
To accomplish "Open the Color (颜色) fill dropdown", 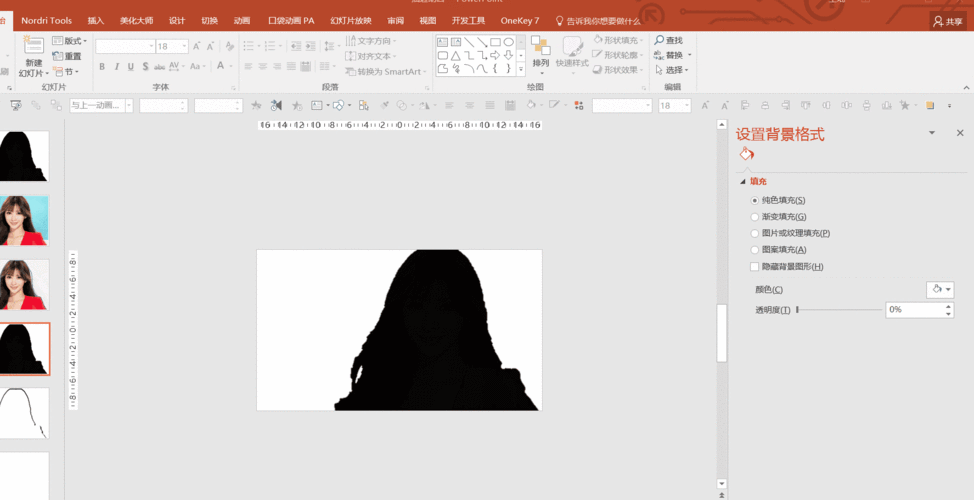I will pos(940,289).
